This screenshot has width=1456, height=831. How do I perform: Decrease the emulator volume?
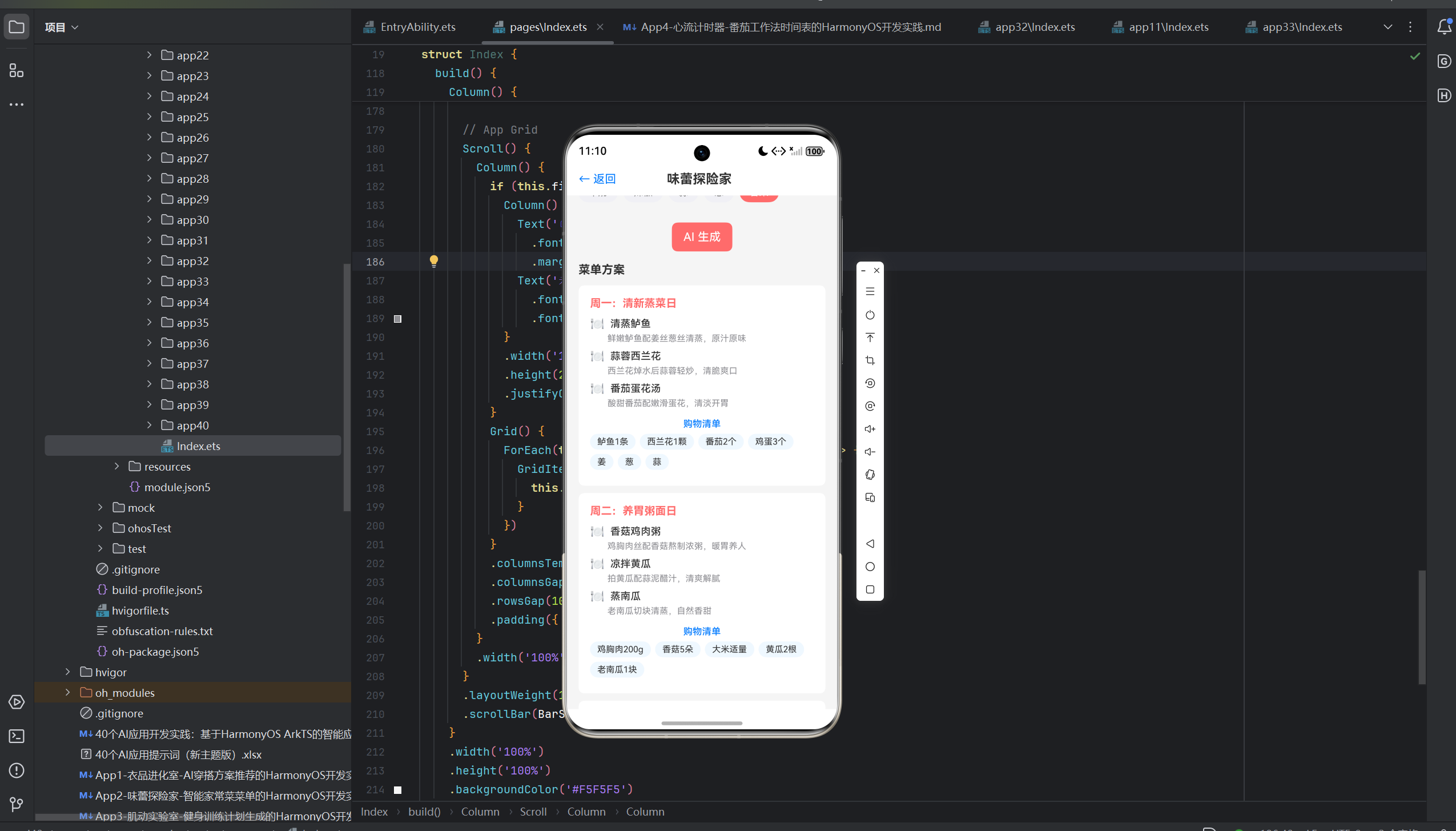[870, 452]
